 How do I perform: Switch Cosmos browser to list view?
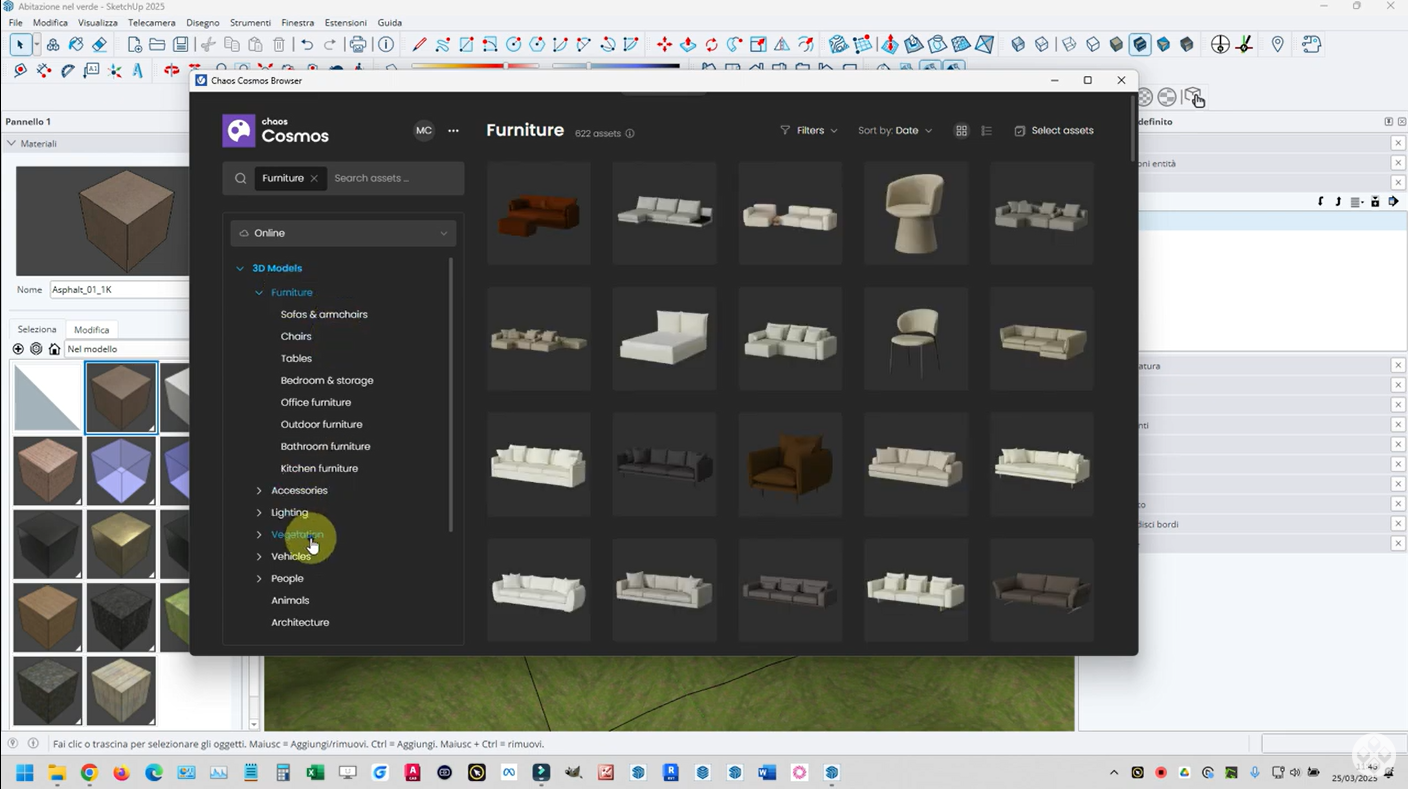click(987, 131)
